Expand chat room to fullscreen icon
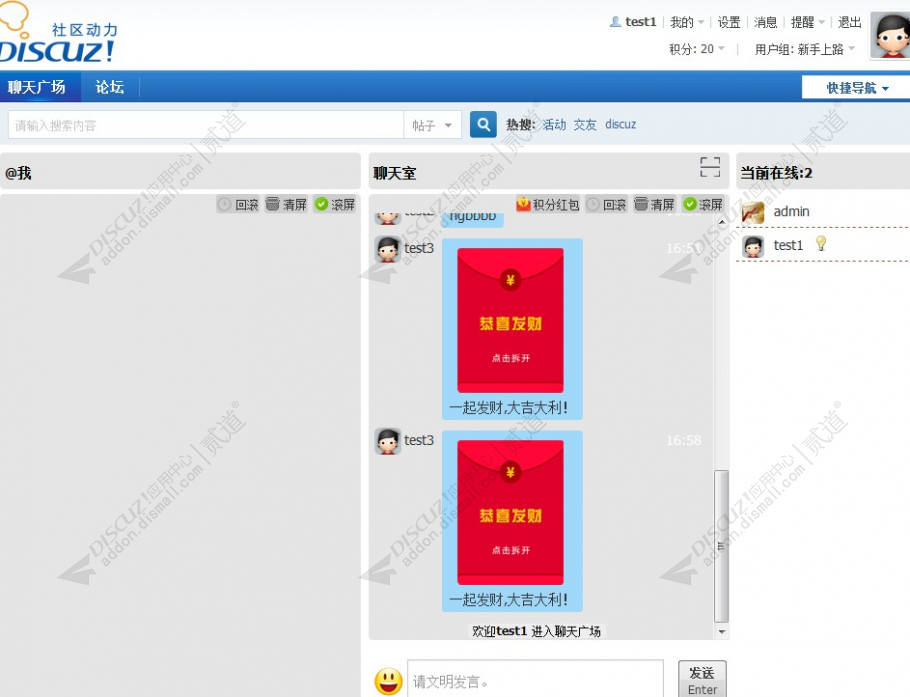 (x=710, y=167)
